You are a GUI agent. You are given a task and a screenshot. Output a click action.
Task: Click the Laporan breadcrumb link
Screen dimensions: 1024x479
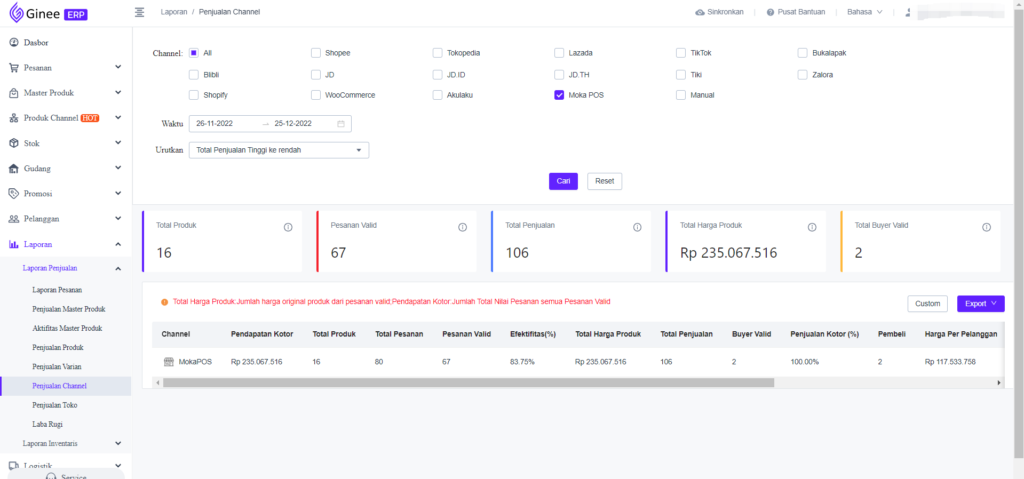click(174, 12)
